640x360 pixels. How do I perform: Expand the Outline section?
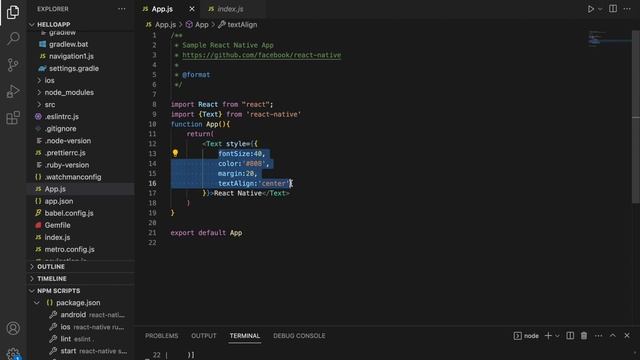81,267
